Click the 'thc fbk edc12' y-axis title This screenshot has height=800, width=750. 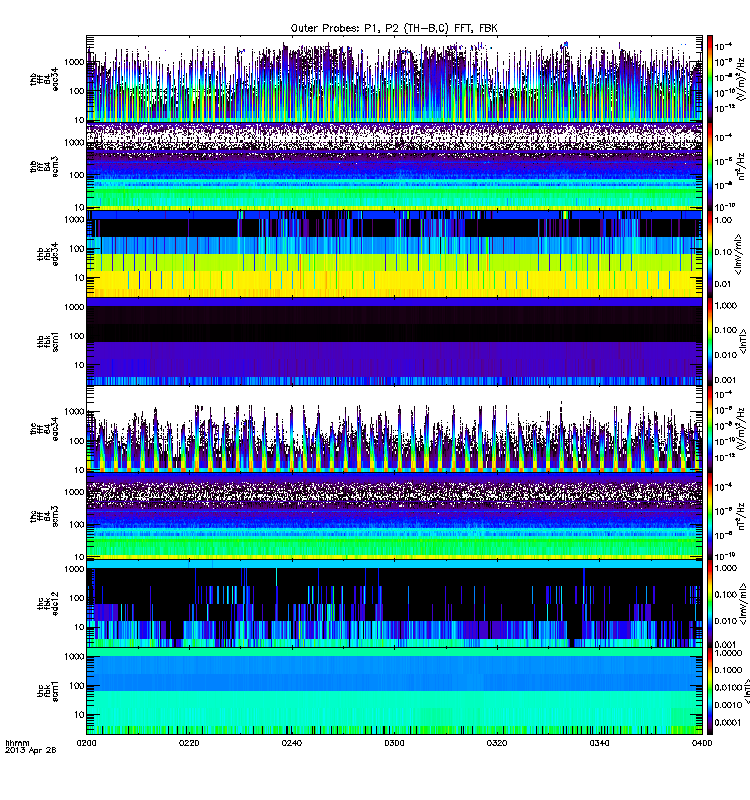click(48, 604)
